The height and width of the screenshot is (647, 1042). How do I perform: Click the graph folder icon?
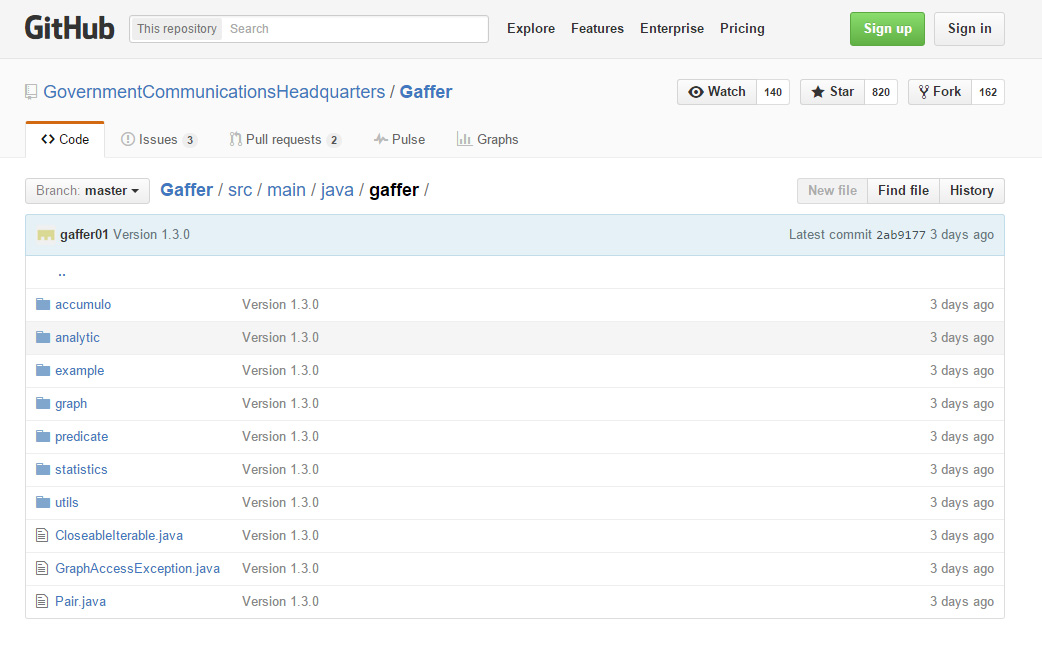click(43, 403)
